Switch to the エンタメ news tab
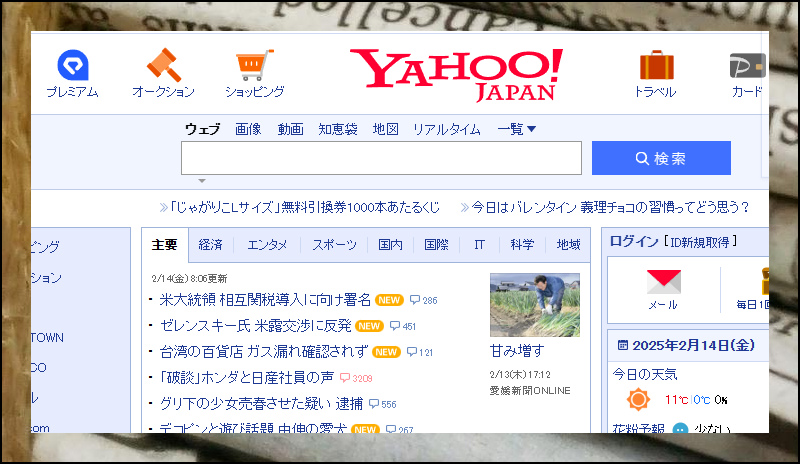 tap(267, 245)
